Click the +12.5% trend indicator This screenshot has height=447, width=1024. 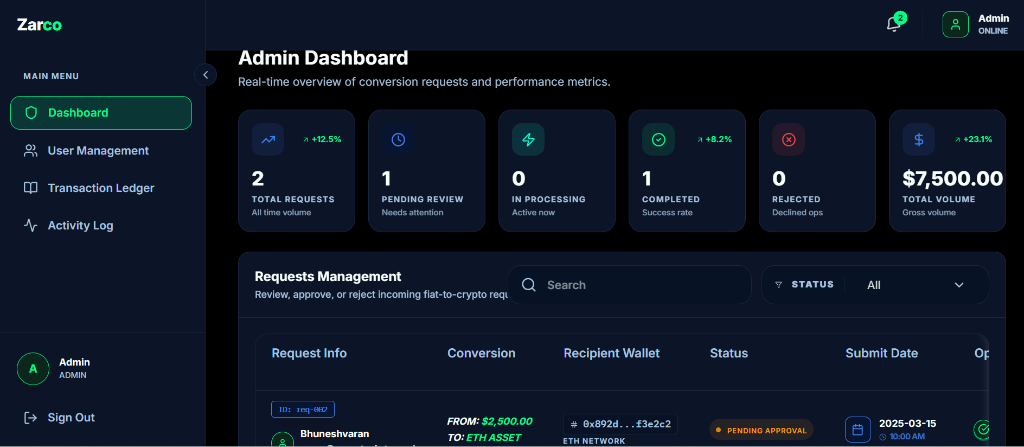tap(322, 139)
